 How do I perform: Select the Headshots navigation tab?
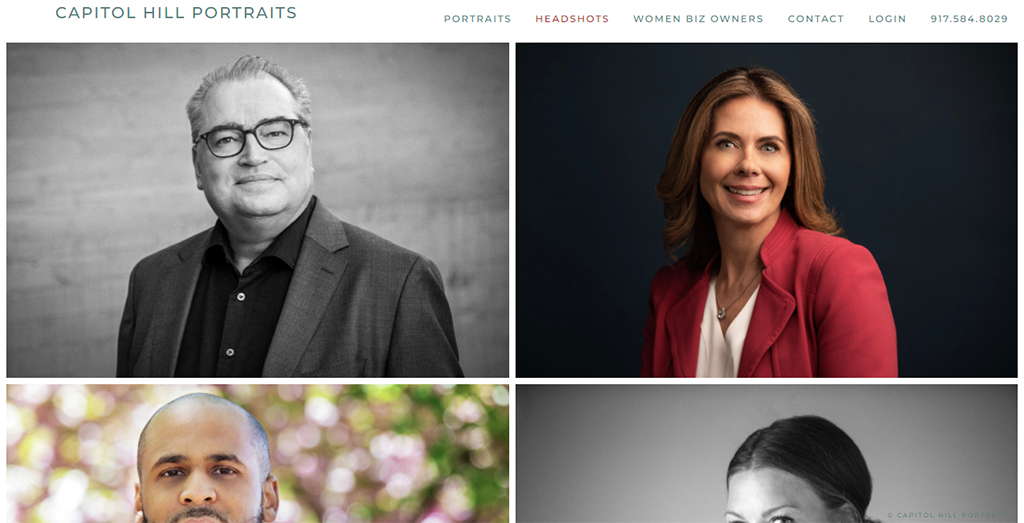tap(572, 19)
